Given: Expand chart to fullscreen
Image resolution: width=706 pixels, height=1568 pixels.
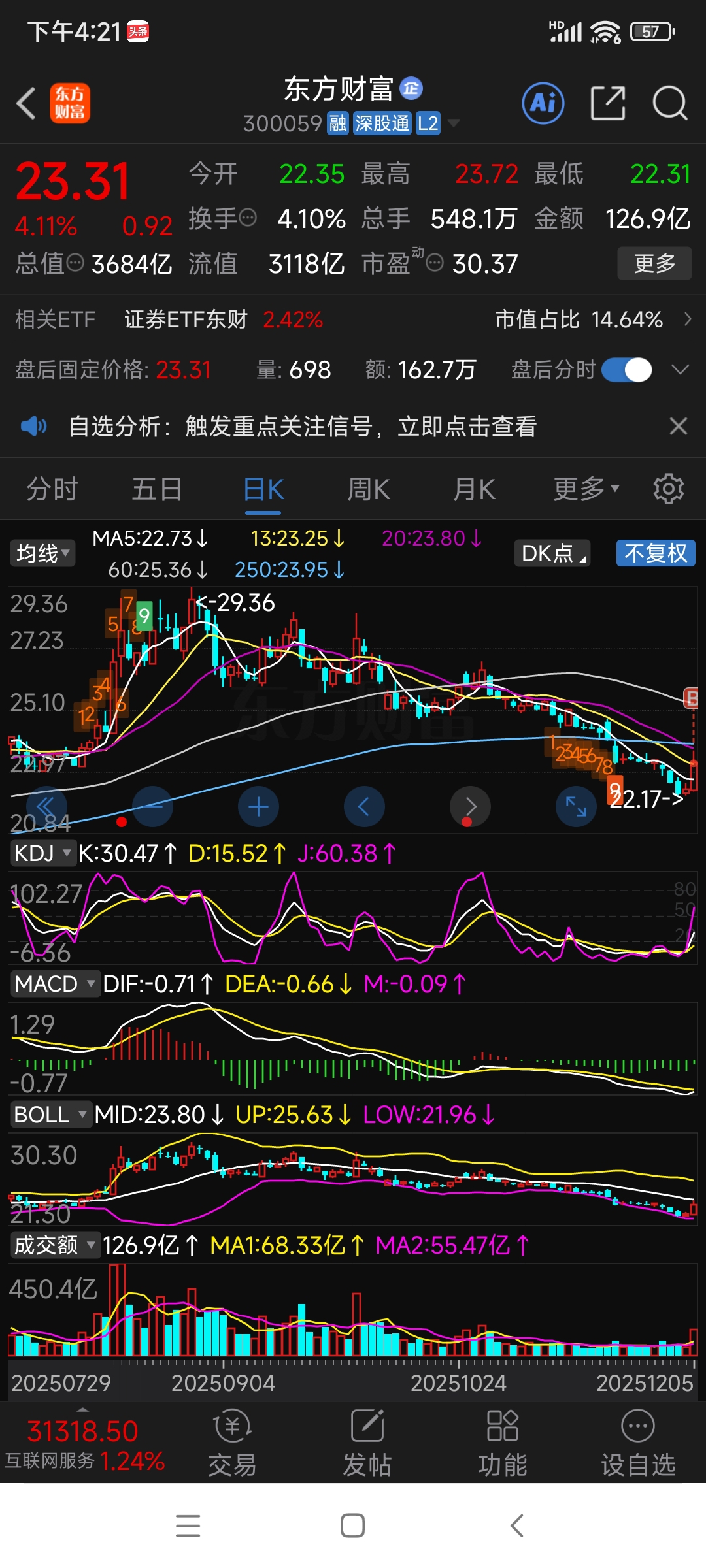Looking at the screenshot, I should point(576,806).
